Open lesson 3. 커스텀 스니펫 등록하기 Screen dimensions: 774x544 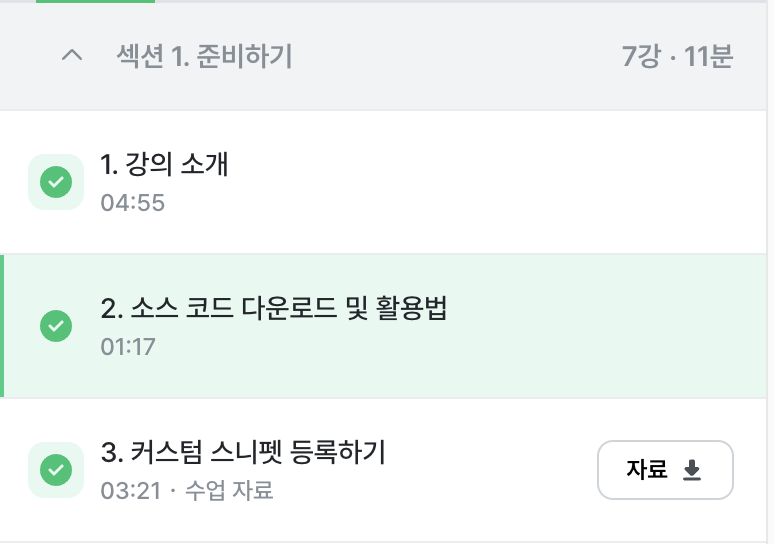pyautogui.click(x=243, y=452)
